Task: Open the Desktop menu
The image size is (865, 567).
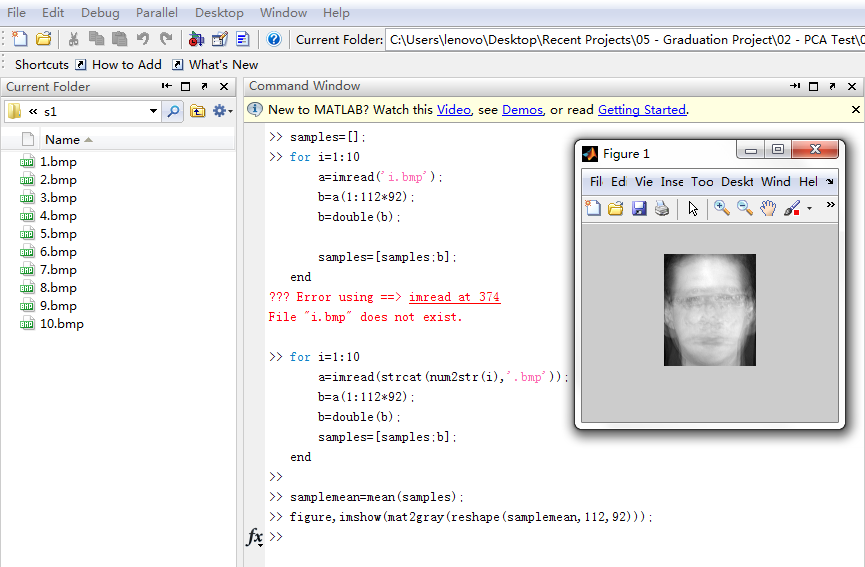Action: coord(219,12)
